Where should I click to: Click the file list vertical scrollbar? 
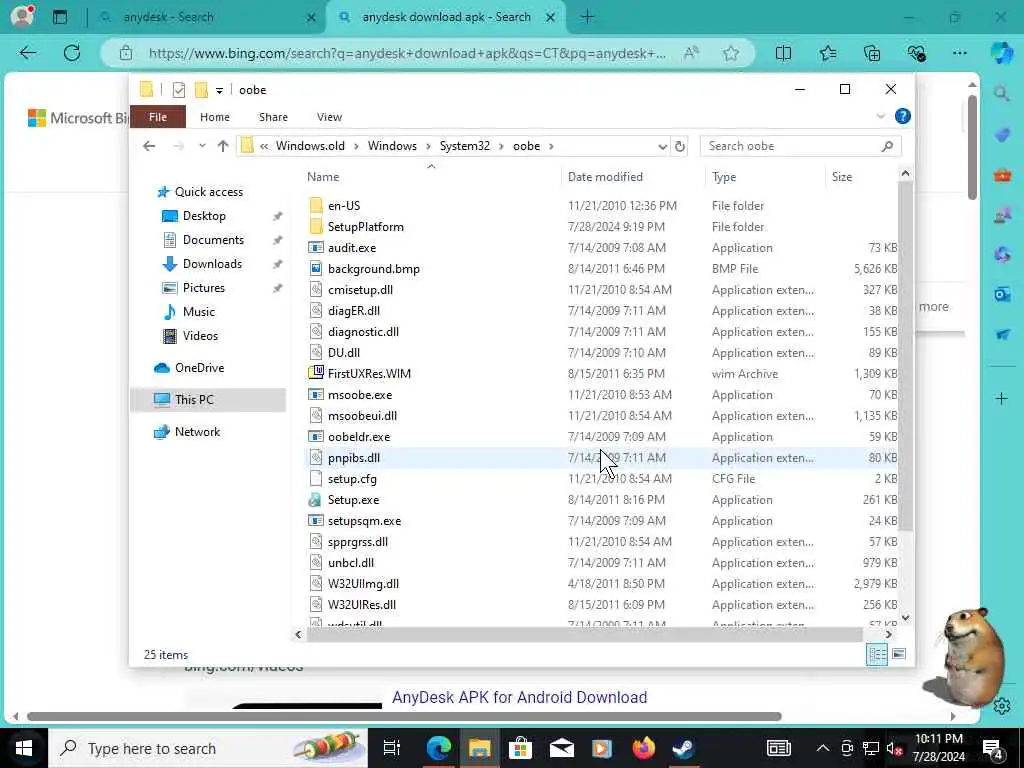tap(905, 355)
